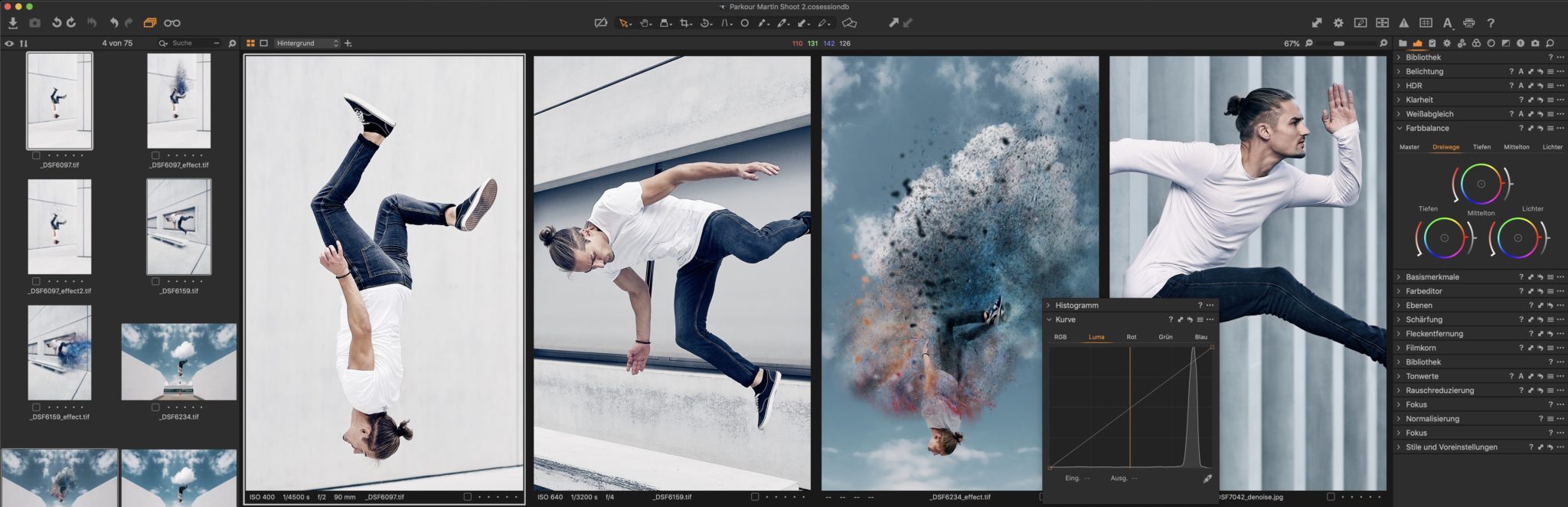This screenshot has width=1568, height=507.
Task: Select the crop tool
Action: (685, 23)
